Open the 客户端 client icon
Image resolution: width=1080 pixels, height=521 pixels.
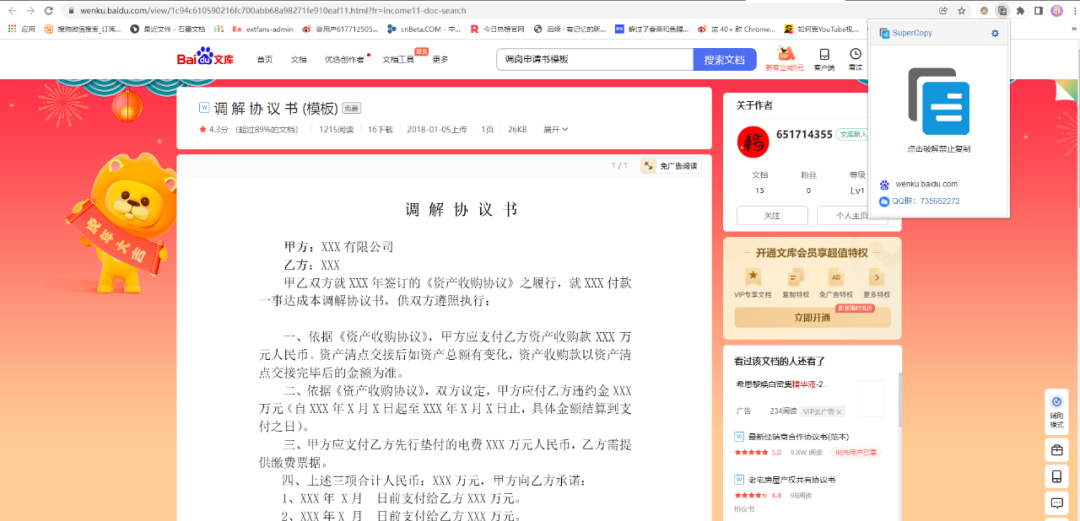(824, 59)
